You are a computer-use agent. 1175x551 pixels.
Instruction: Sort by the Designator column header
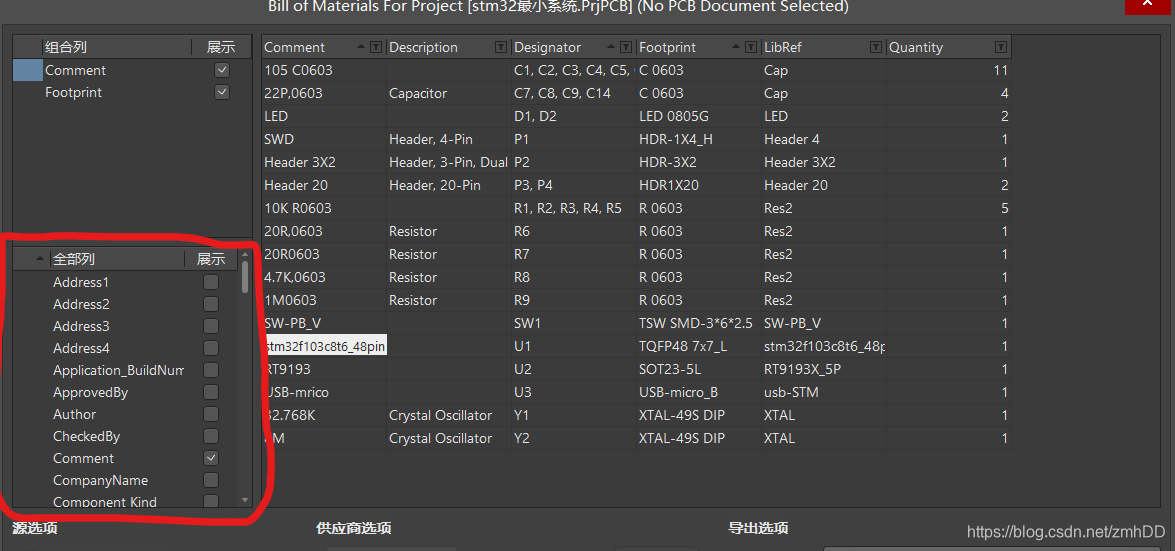[547, 48]
